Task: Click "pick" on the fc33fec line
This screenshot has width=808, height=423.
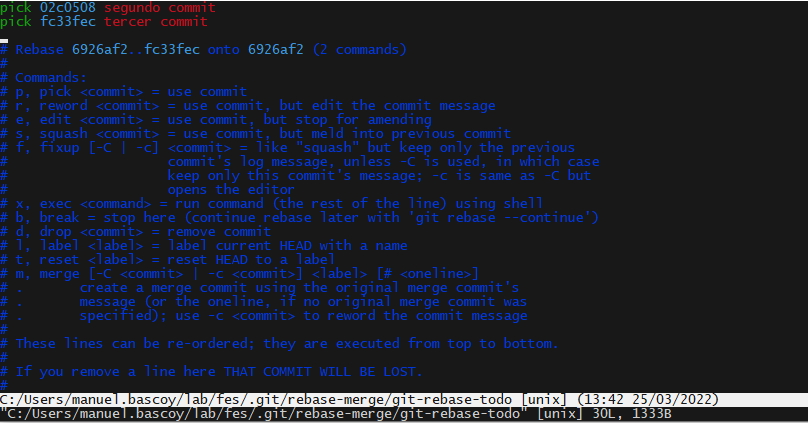Action: [x=16, y=21]
